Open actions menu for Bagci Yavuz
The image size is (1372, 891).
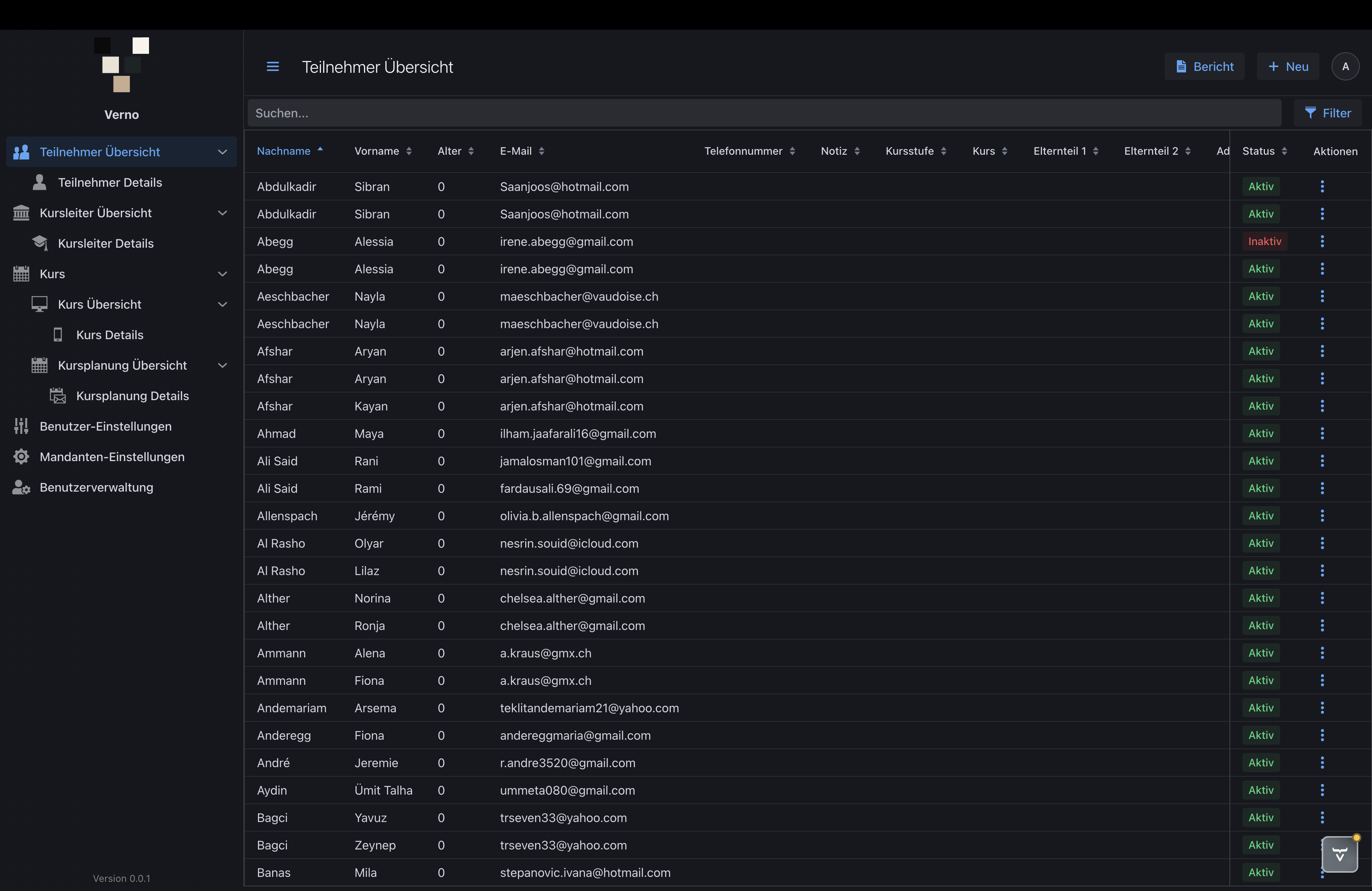[x=1322, y=818]
